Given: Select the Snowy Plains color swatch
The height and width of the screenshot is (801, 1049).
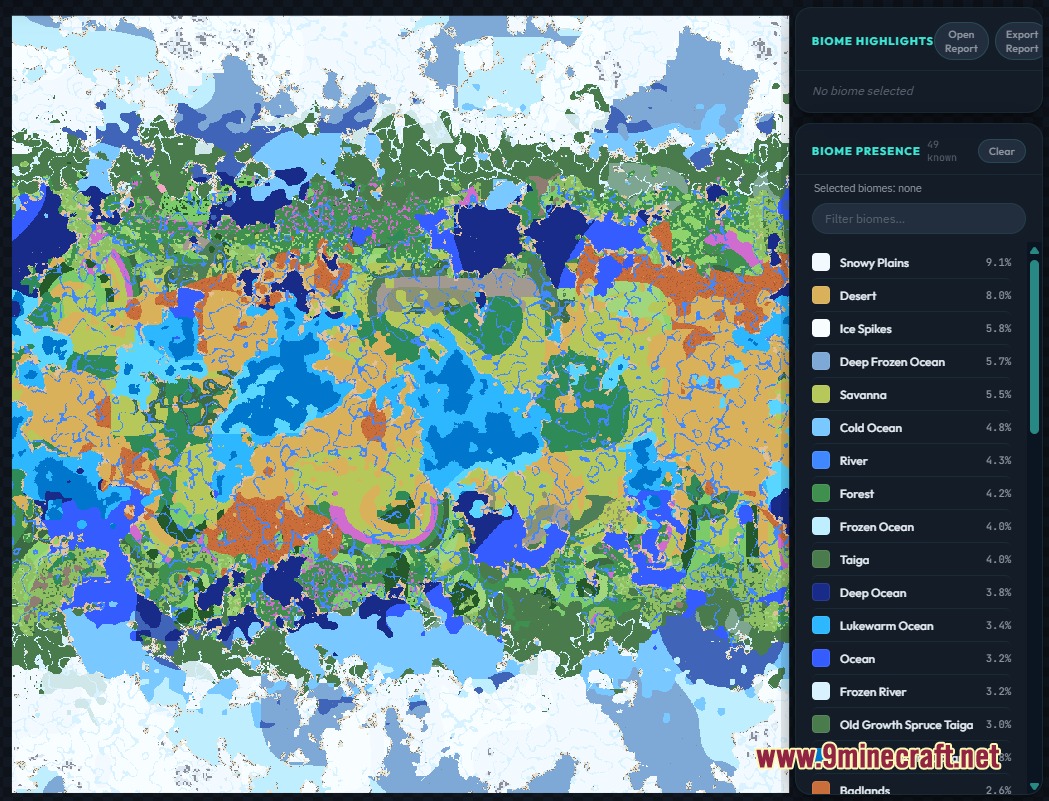Looking at the screenshot, I should [821, 262].
